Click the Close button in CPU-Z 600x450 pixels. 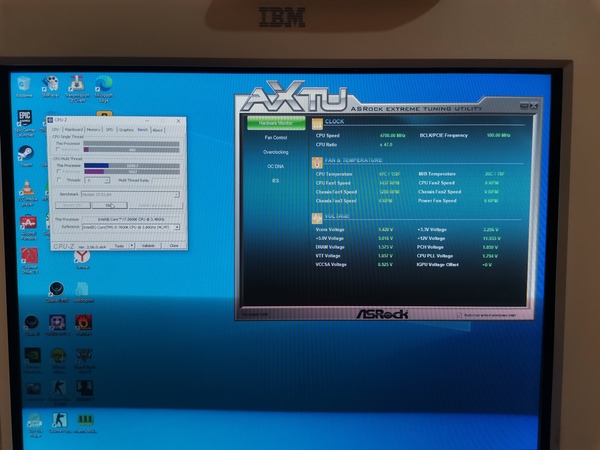tap(174, 246)
